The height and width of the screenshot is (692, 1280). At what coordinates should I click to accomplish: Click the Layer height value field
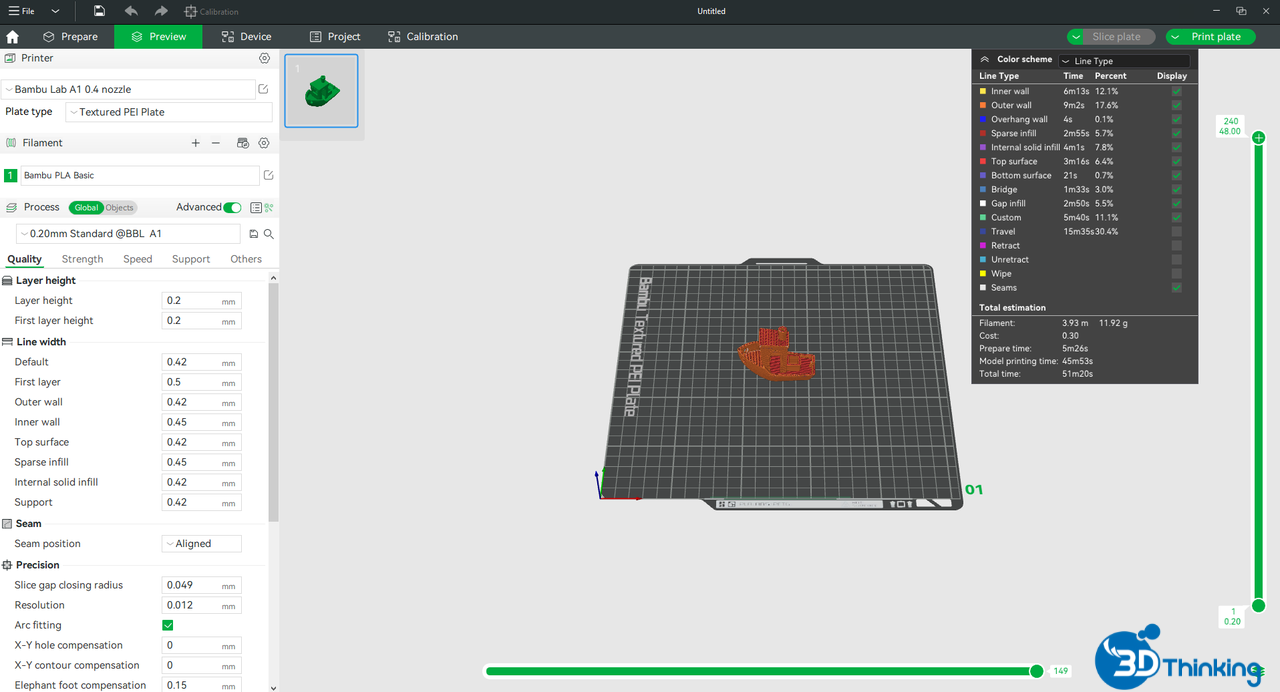coord(201,301)
